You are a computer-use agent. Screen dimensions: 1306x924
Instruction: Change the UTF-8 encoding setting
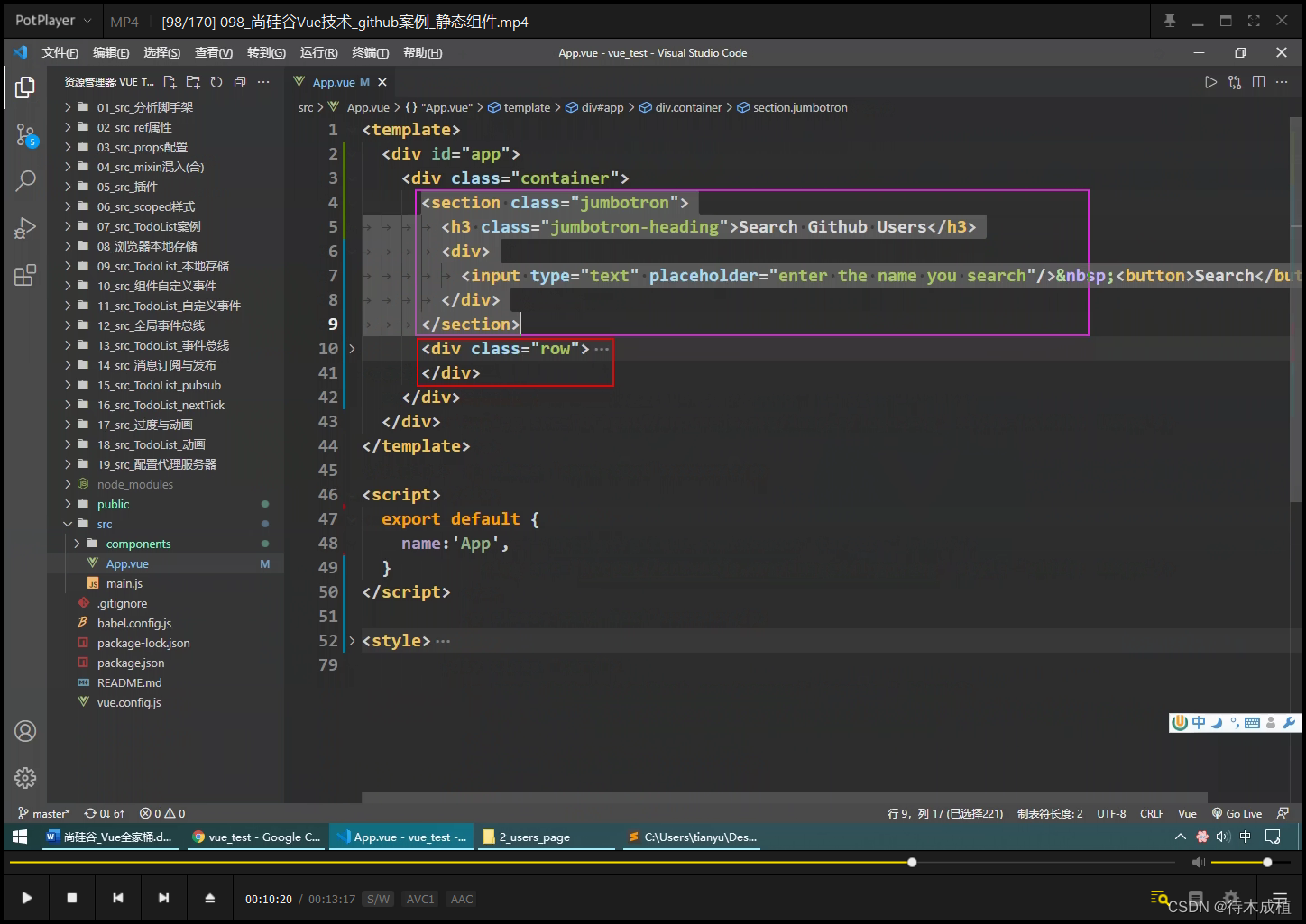(1111, 813)
